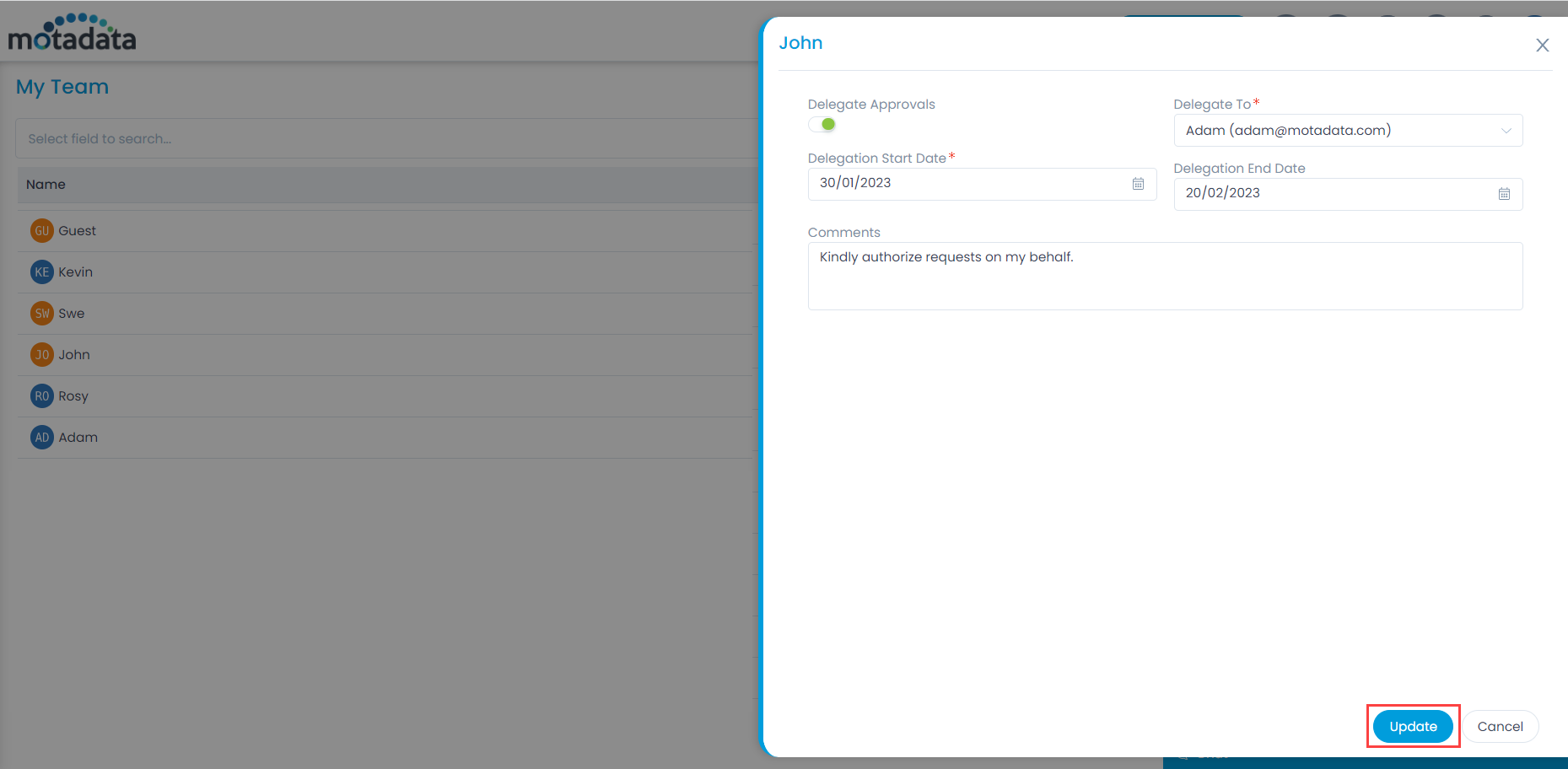Click the Delegation End Date field
The height and width of the screenshot is (769, 1568).
pyautogui.click(x=1333, y=194)
